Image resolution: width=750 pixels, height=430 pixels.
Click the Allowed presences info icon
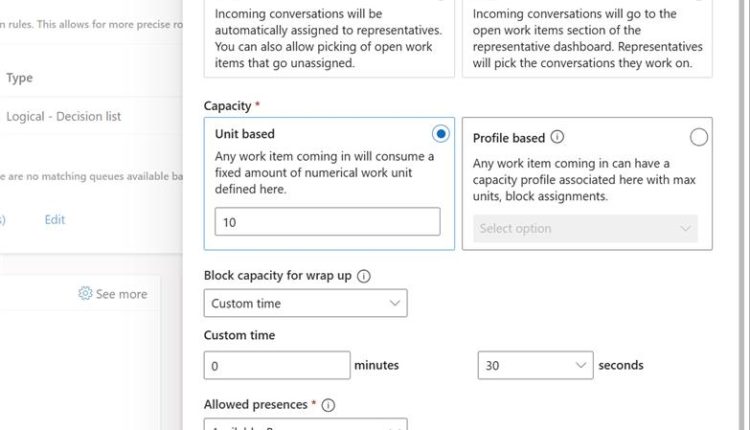coord(328,405)
